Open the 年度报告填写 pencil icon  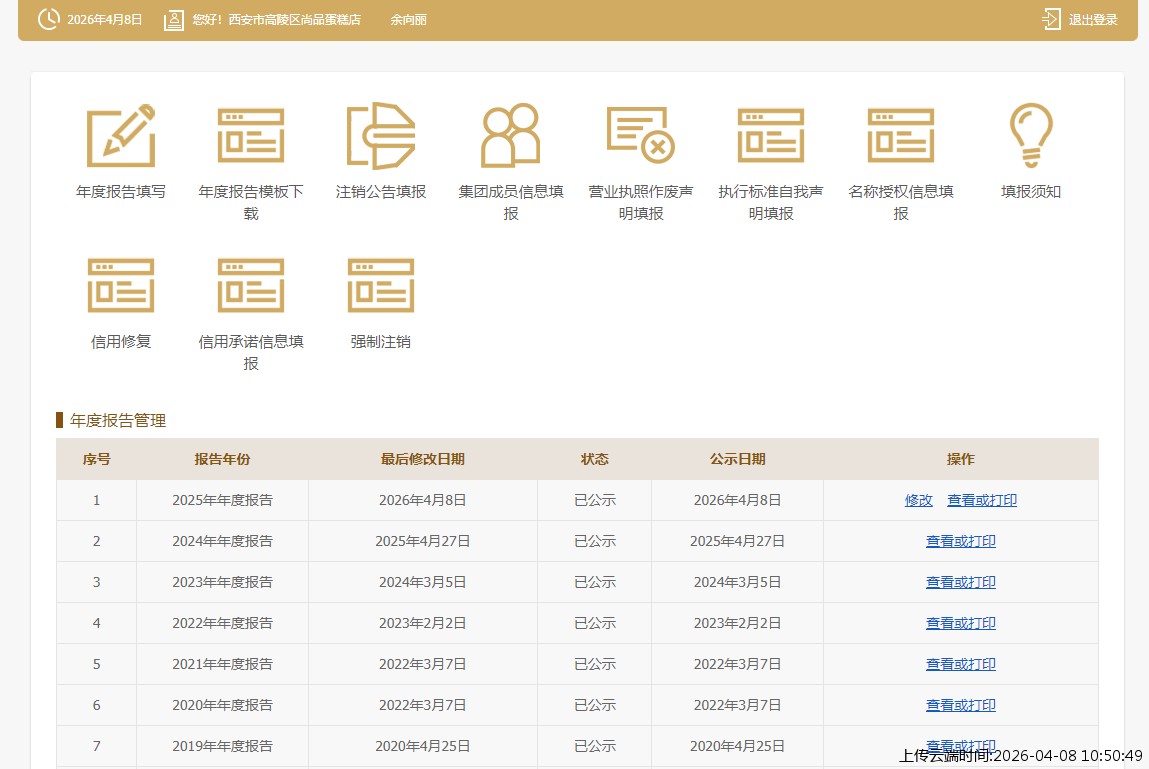pos(121,136)
